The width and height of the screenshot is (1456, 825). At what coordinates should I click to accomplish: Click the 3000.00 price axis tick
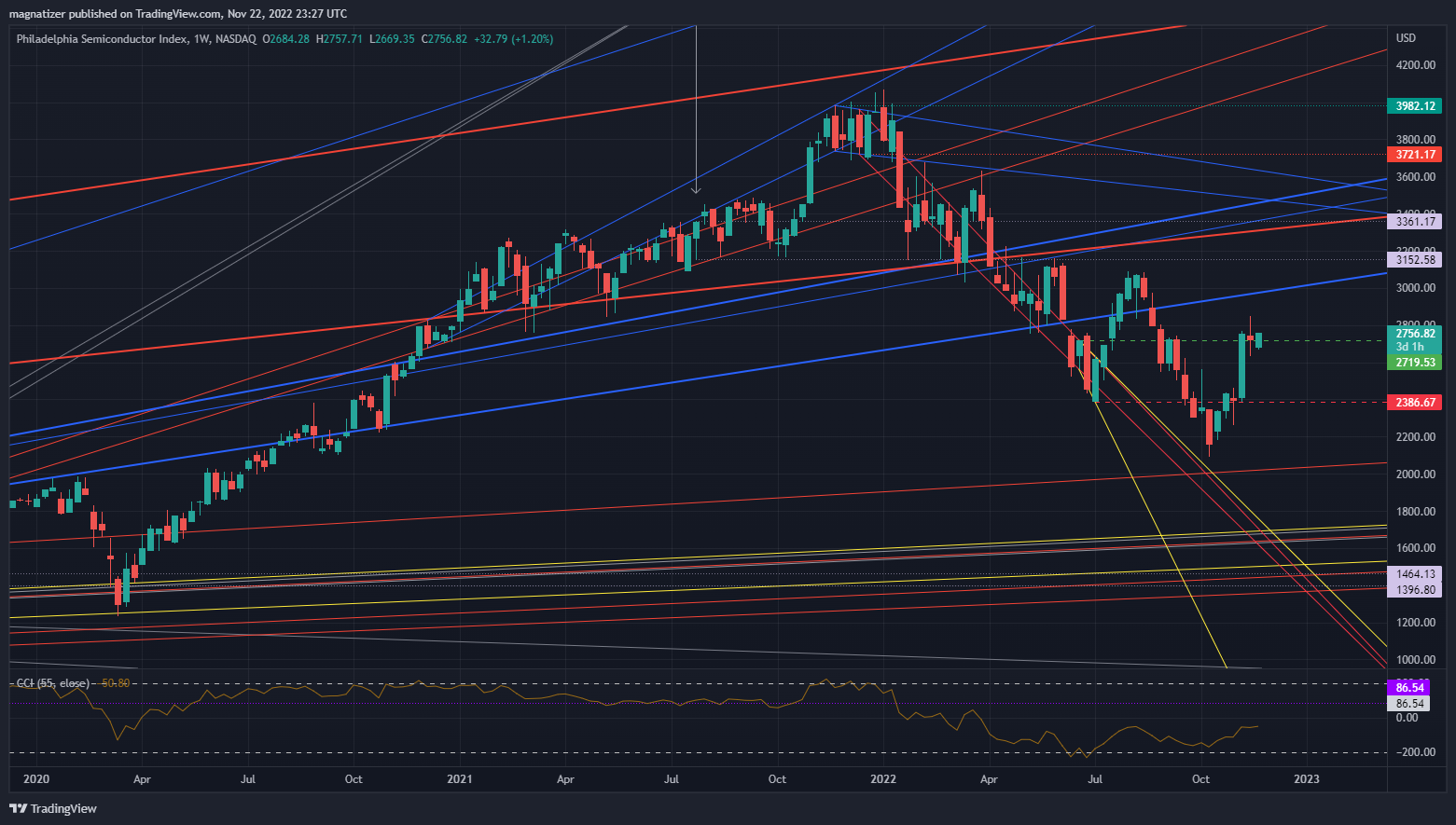pos(1415,288)
